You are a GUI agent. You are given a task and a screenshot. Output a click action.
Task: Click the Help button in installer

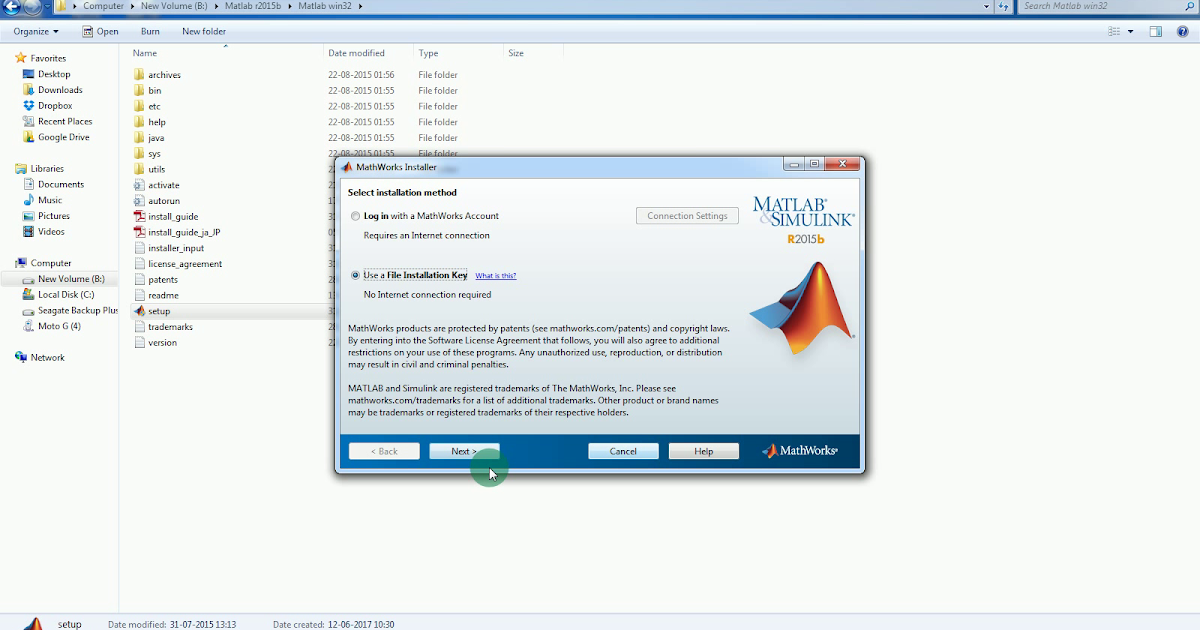pos(704,451)
